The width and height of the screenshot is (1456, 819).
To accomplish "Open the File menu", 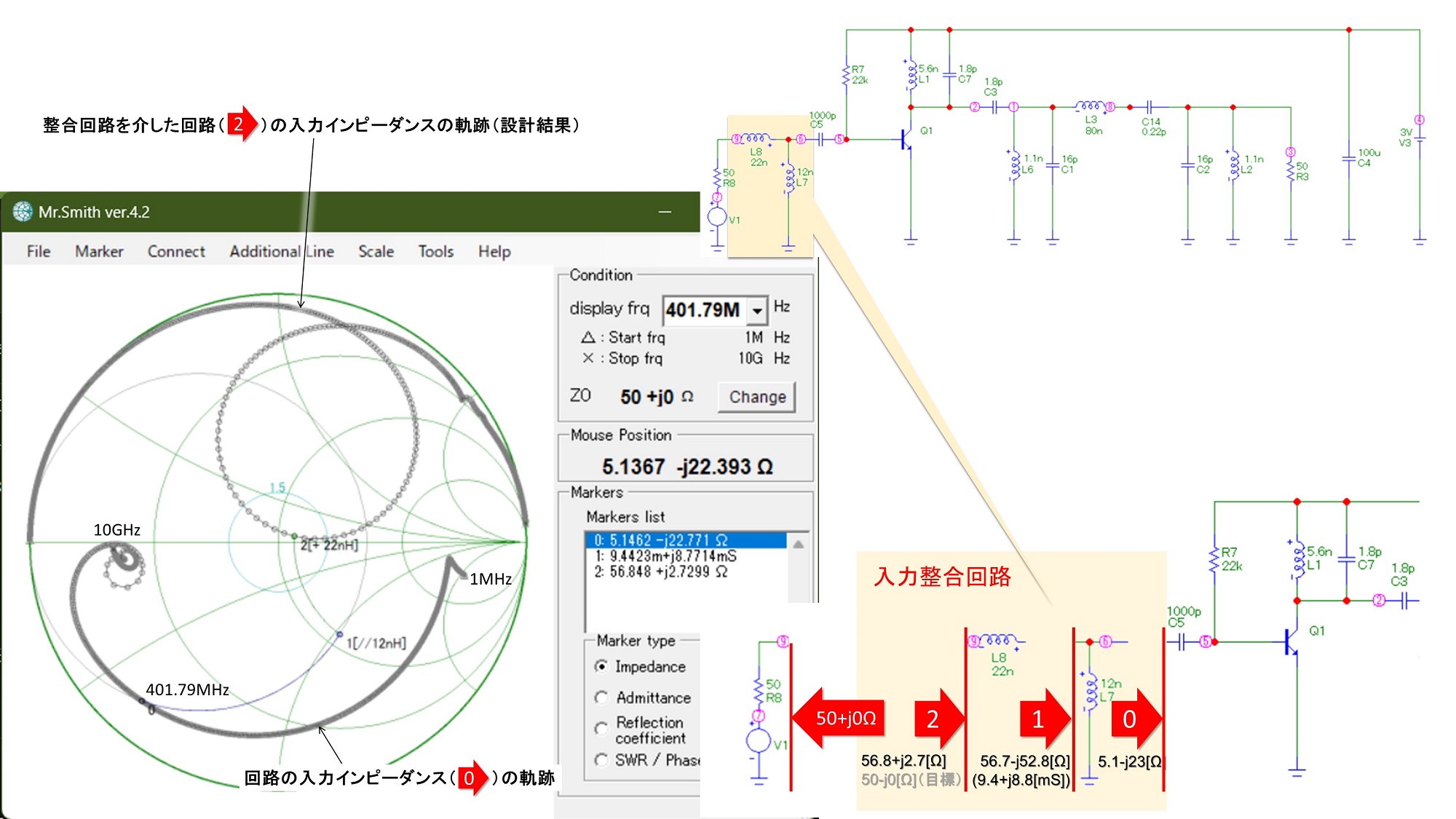I will pyautogui.click(x=39, y=251).
